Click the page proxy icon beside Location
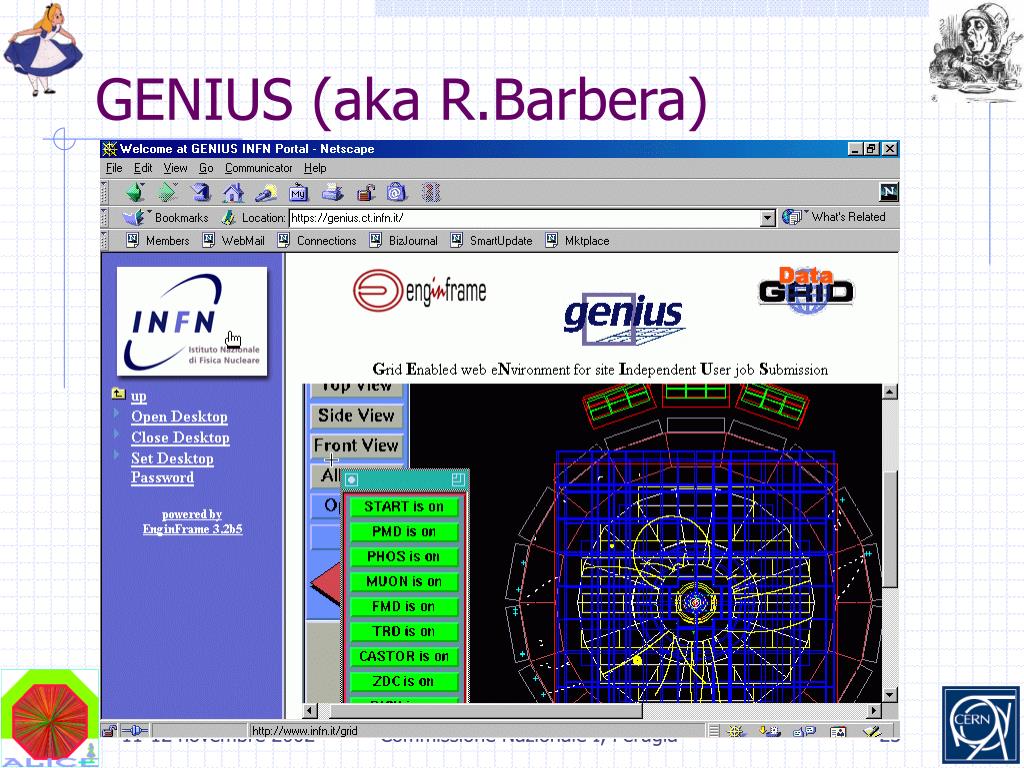 (228, 217)
